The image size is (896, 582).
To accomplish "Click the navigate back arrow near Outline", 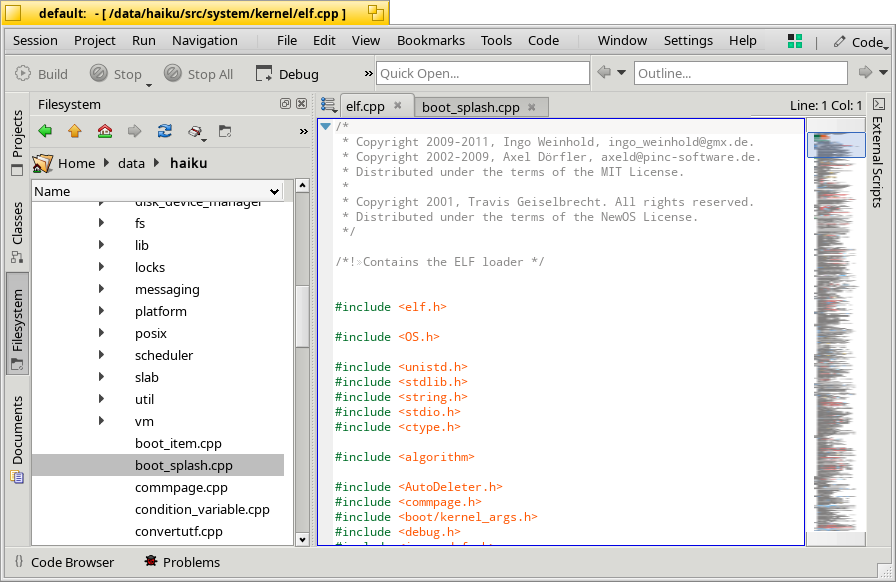I will point(603,72).
